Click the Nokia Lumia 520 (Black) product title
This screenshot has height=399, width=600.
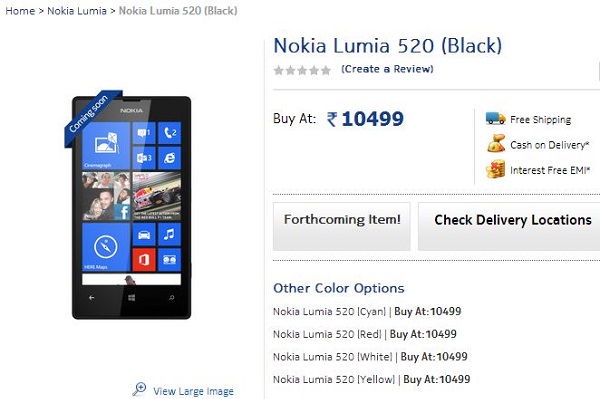coord(388,46)
